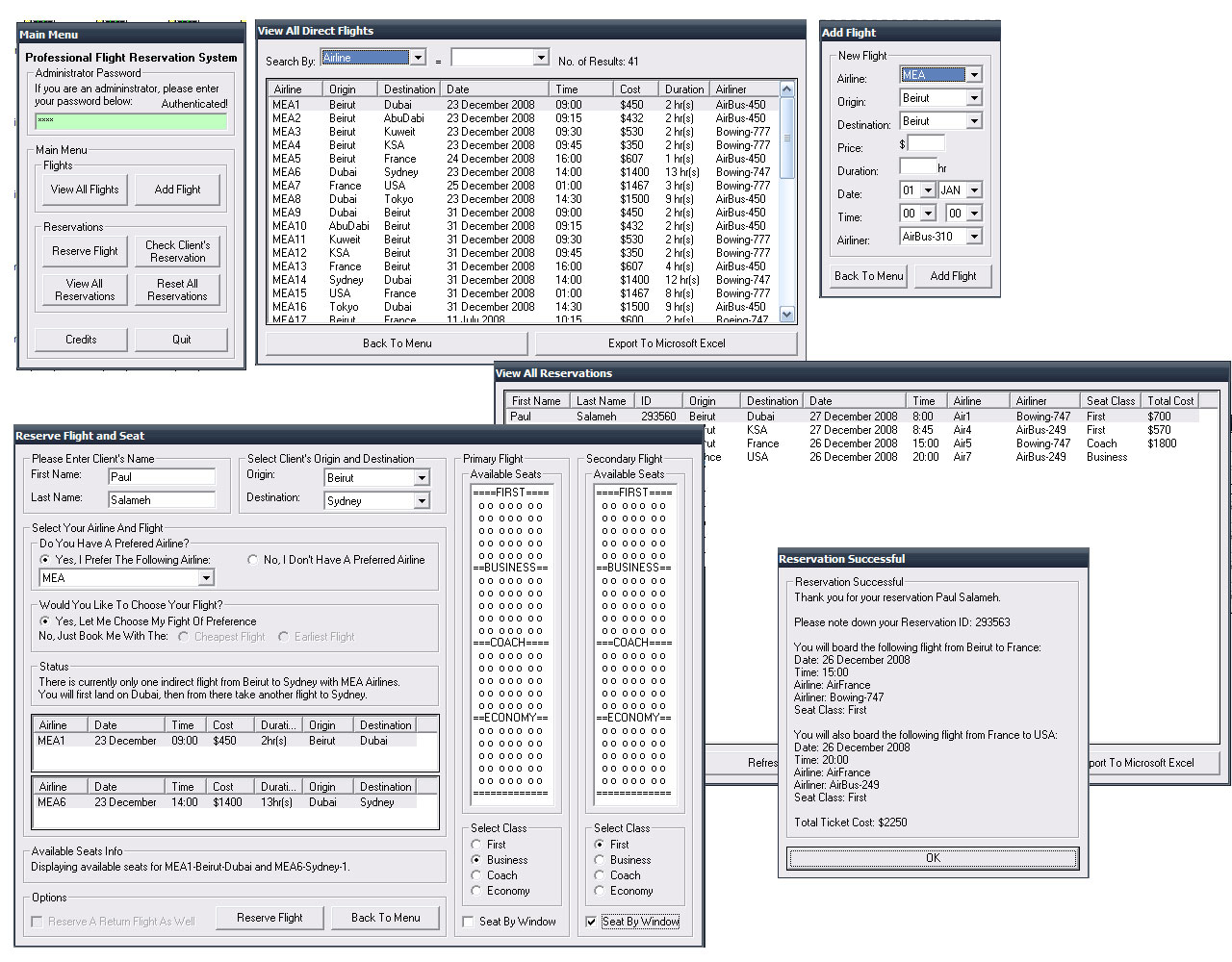Open the day dropdown in Add Flight Date
This screenshot has width=1232, height=962.
(x=928, y=190)
